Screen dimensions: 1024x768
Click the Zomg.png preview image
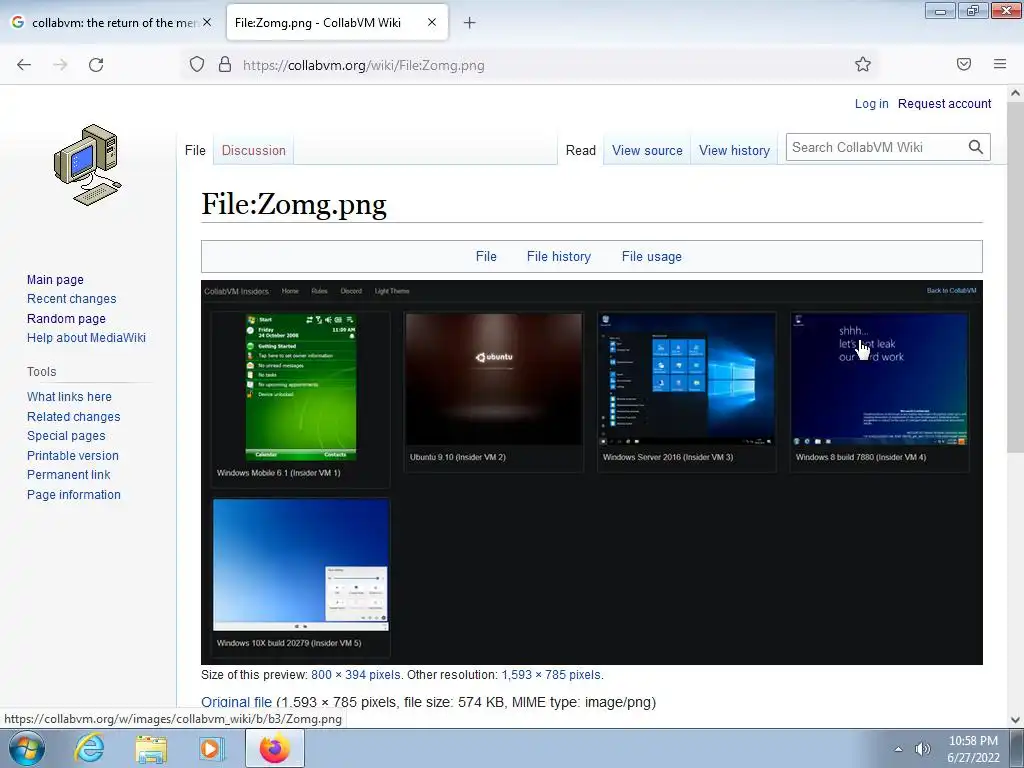coord(592,472)
